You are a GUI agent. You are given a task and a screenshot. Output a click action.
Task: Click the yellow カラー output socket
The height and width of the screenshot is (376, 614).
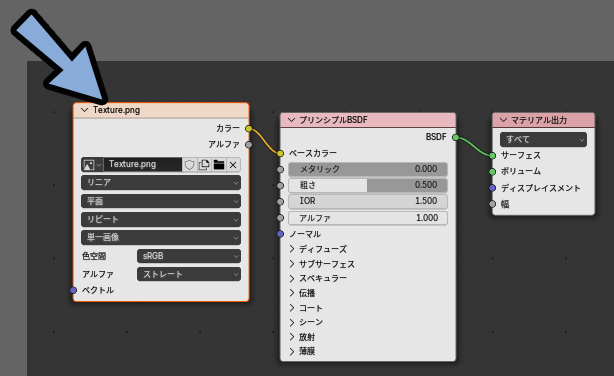tap(249, 128)
